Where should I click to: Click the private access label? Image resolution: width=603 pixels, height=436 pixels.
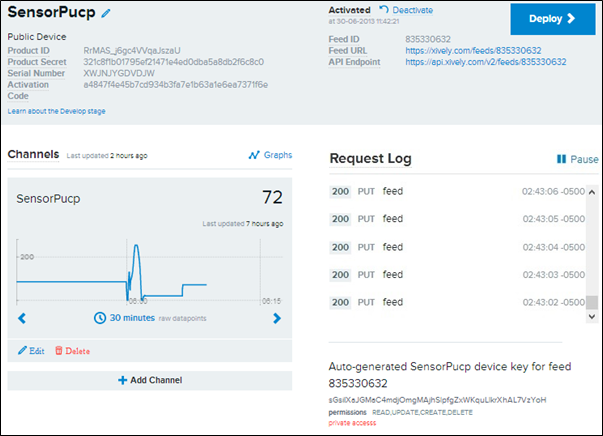[352, 423]
